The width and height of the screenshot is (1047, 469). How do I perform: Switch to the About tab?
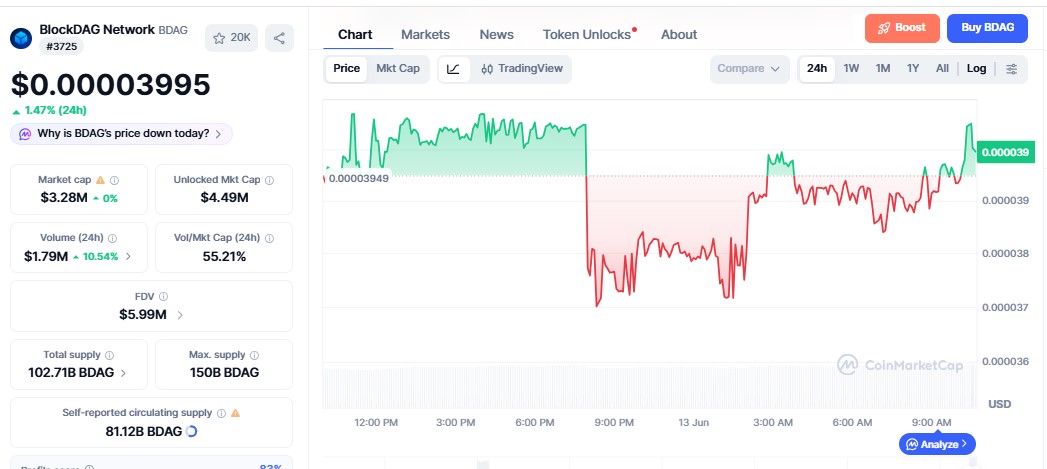click(679, 35)
